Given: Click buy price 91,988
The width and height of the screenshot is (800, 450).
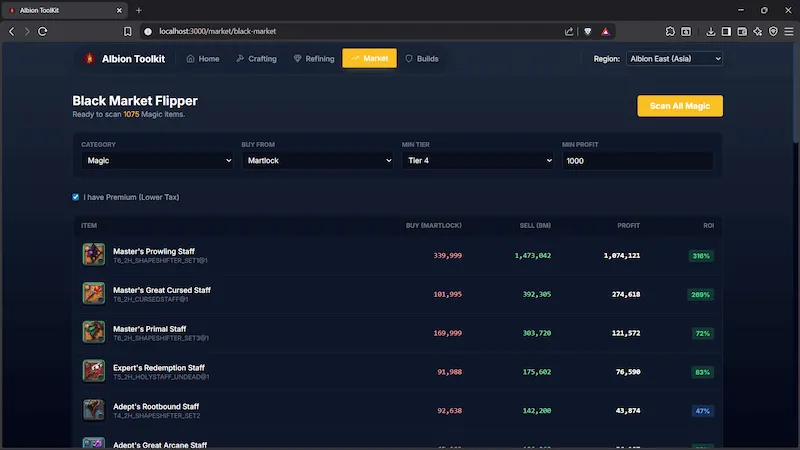Looking at the screenshot, I should 449,372.
